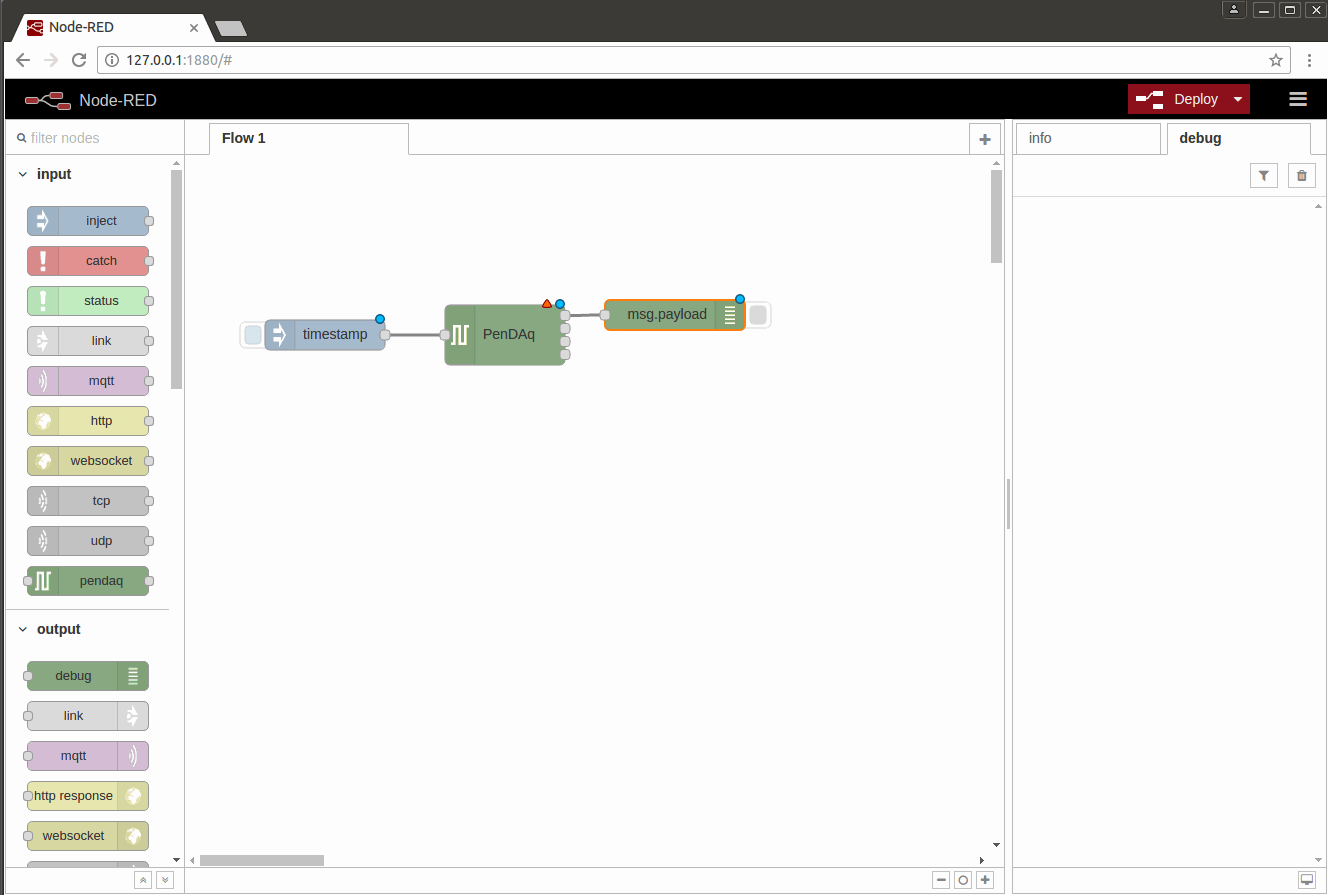Select the input websocket palette node
1328x895 pixels.
88,461
